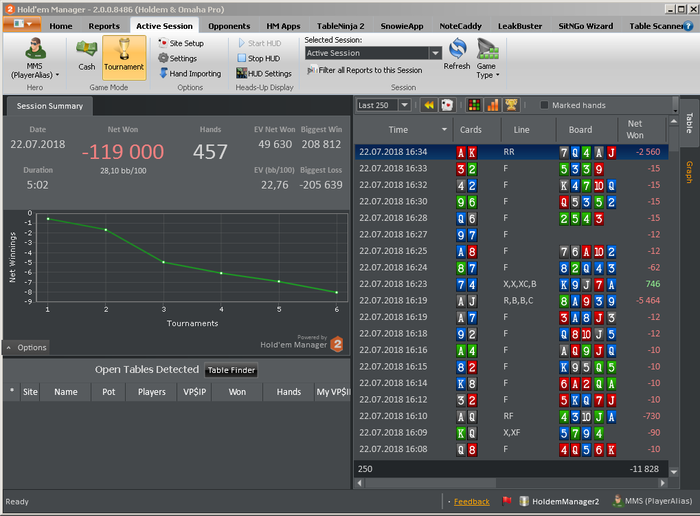The height and width of the screenshot is (516, 700).
Task: Click tournament 6 point on the graph
Action: click(x=337, y=292)
